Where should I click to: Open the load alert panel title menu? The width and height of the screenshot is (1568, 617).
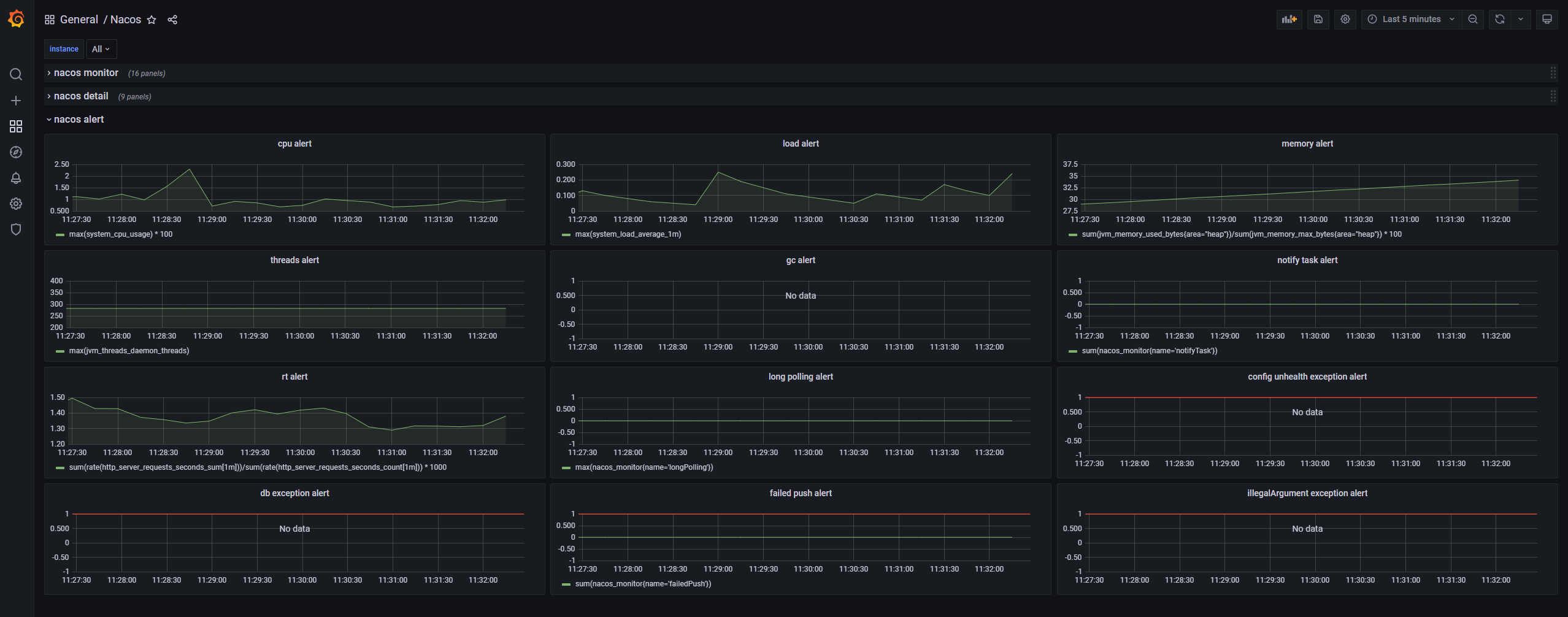click(801, 144)
